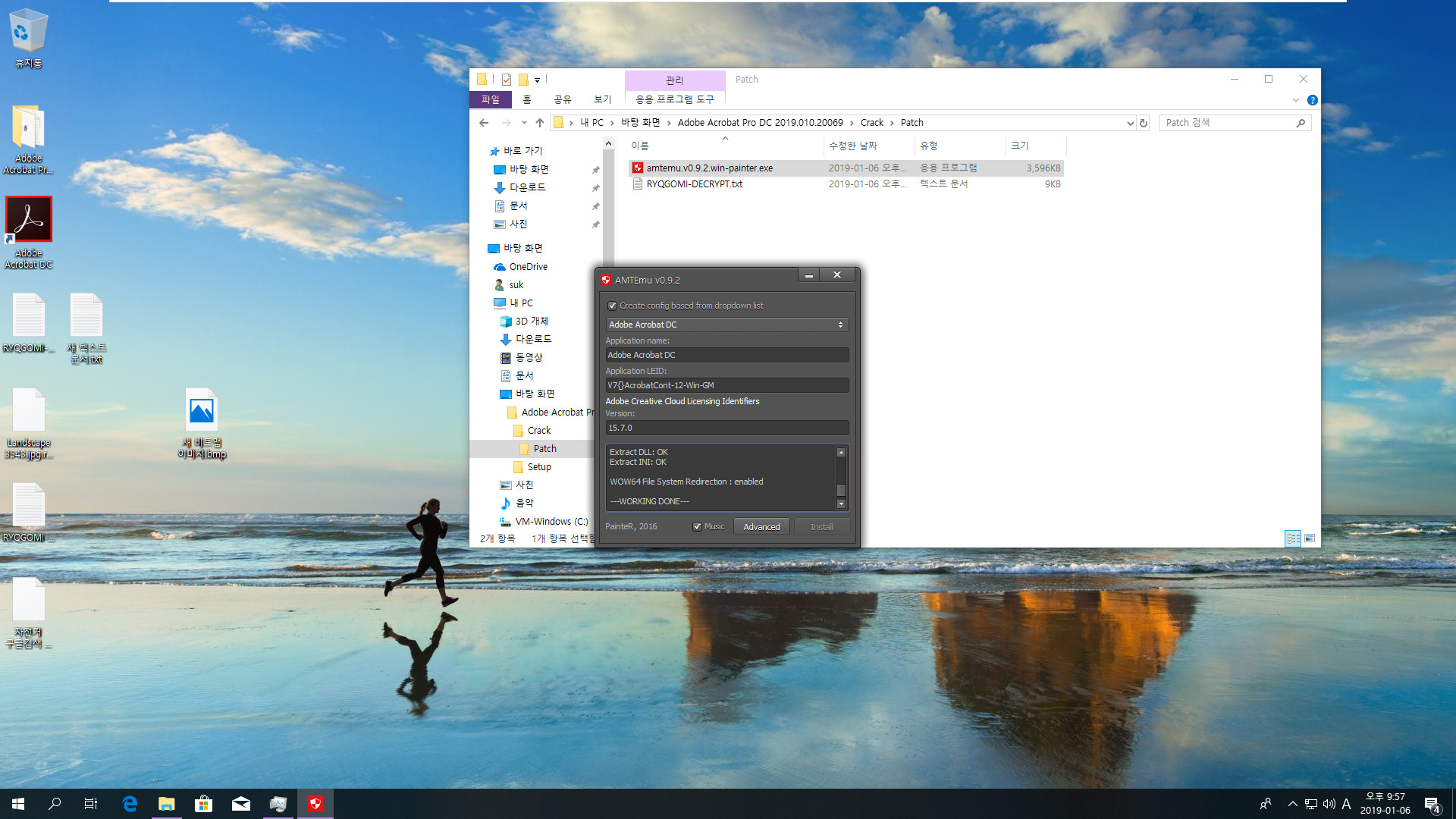Expand the address bar history dropdown
This screenshot has width=1456, height=819.
click(1130, 123)
